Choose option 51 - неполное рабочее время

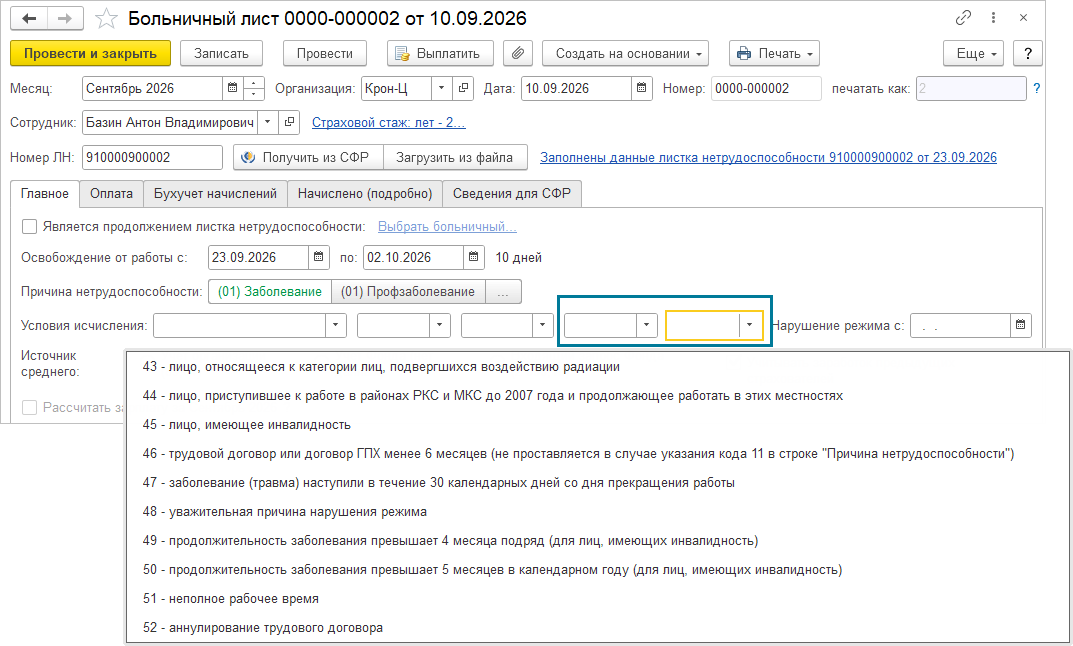pos(597,599)
